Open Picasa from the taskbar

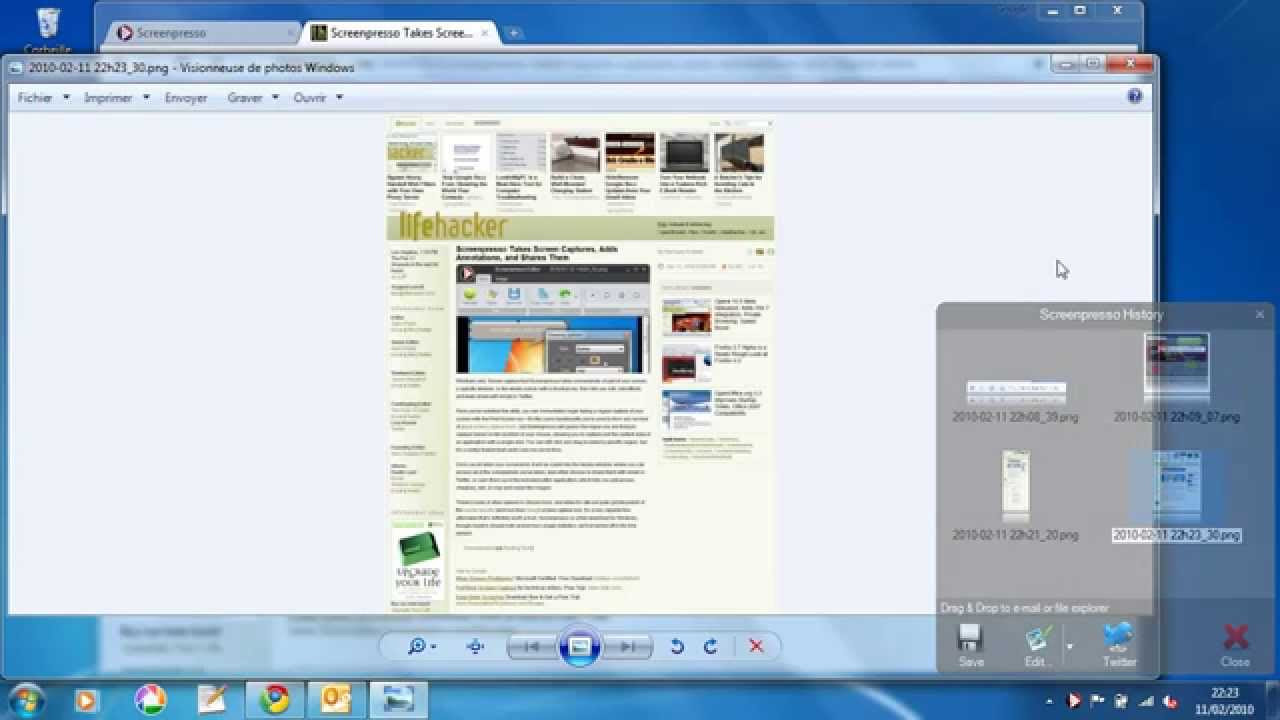click(150, 700)
